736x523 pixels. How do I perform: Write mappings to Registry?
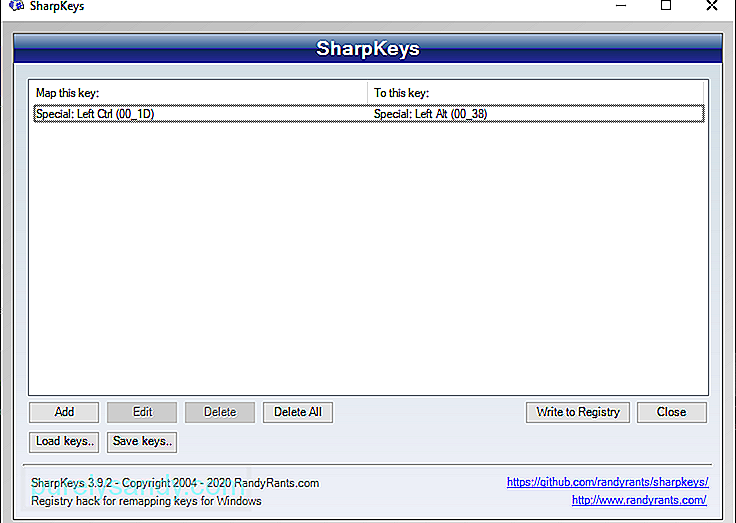tap(578, 412)
